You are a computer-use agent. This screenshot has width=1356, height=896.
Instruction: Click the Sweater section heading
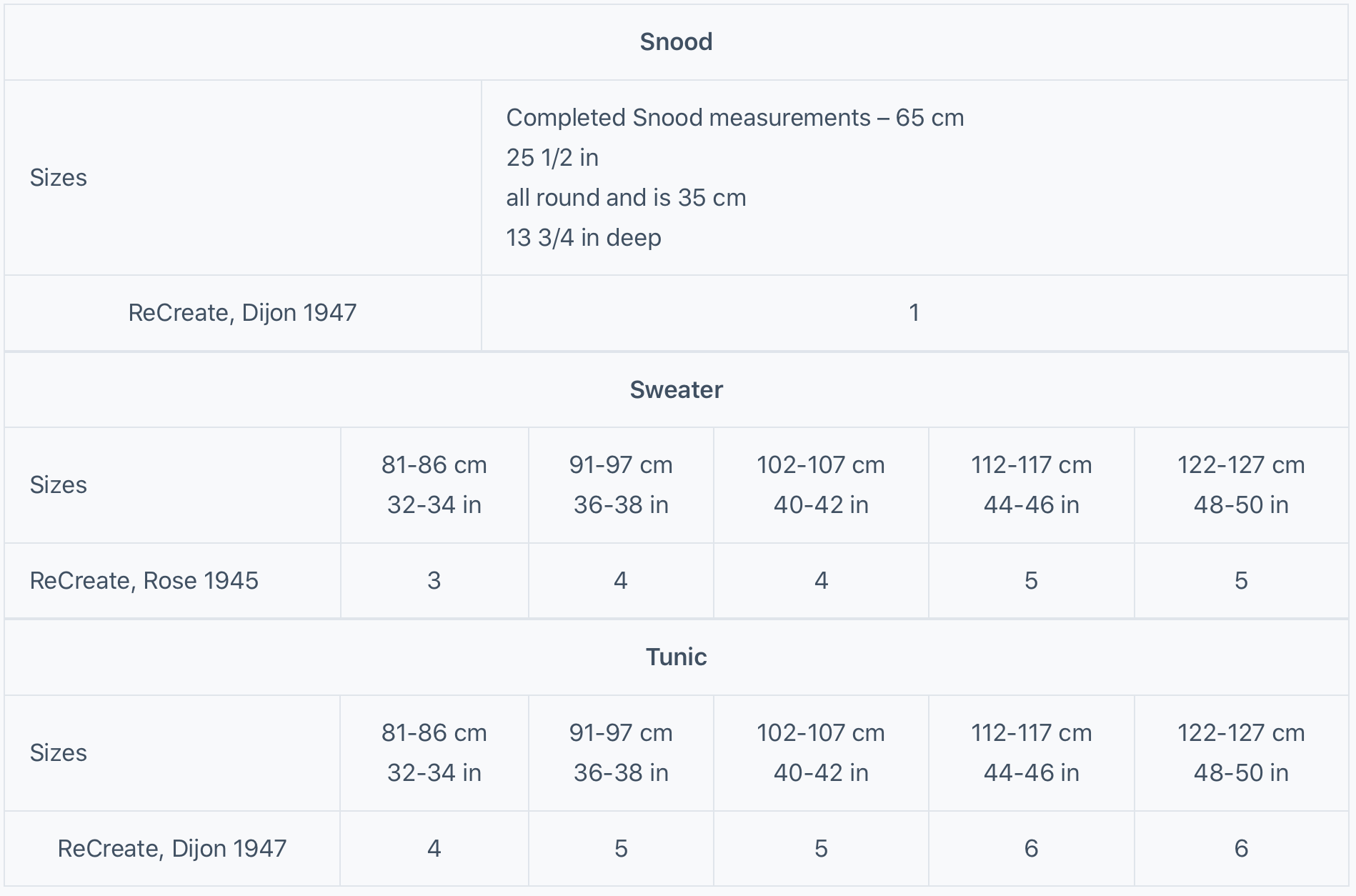coord(676,390)
